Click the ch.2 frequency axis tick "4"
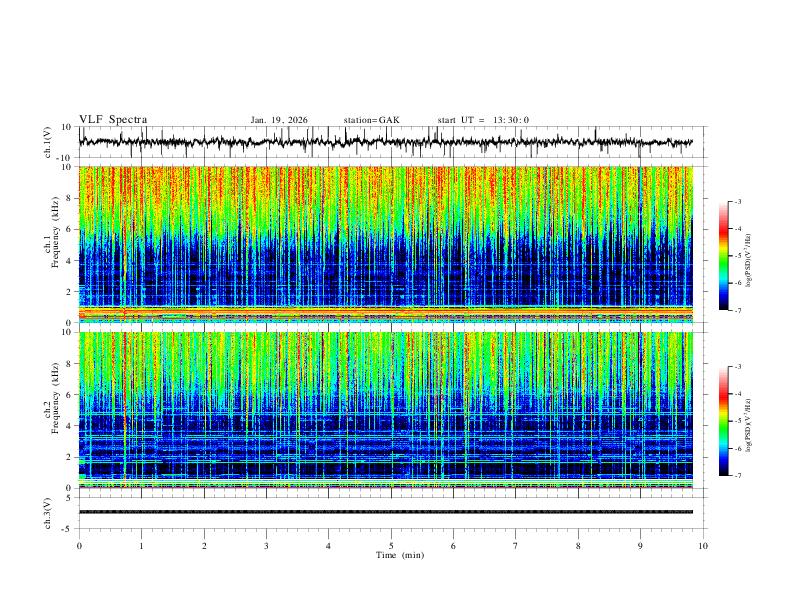Image resolution: width=792 pixels, height=612 pixels. [x=70, y=426]
